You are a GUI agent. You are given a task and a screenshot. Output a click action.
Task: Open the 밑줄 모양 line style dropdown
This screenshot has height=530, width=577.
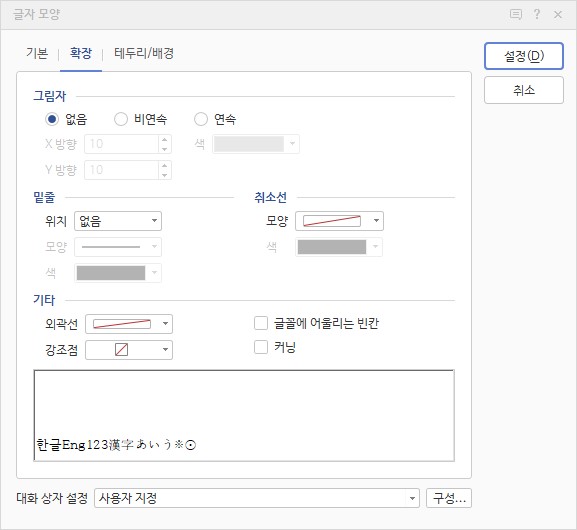(118, 247)
